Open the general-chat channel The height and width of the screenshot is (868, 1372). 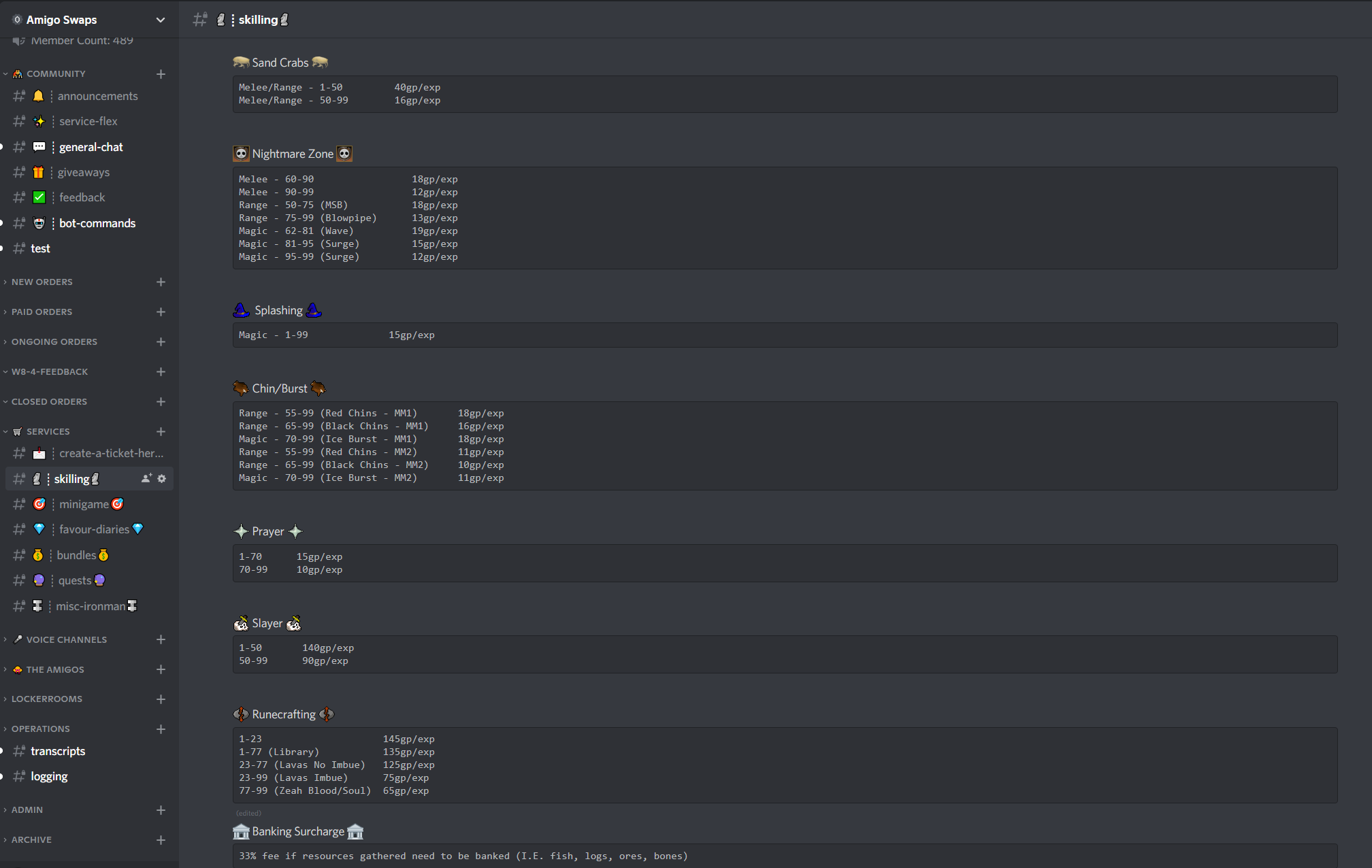click(91, 148)
